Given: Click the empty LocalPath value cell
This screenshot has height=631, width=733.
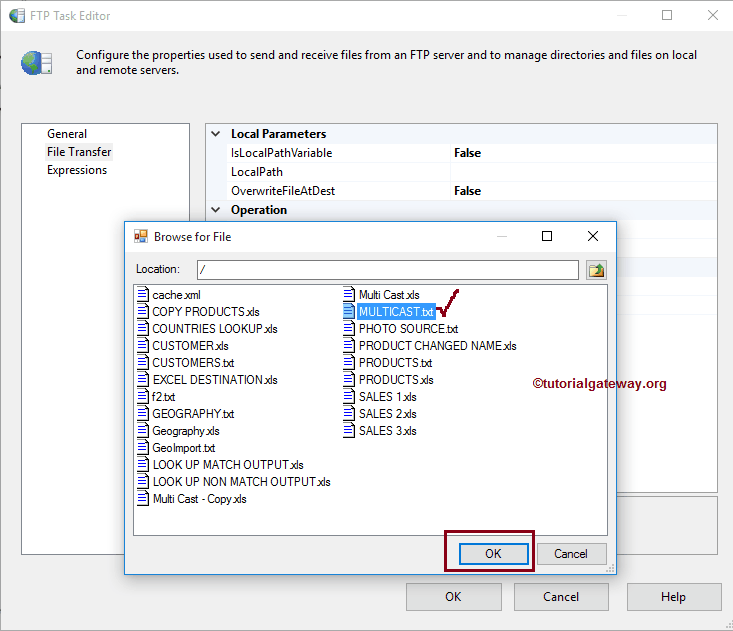Looking at the screenshot, I should point(583,172).
